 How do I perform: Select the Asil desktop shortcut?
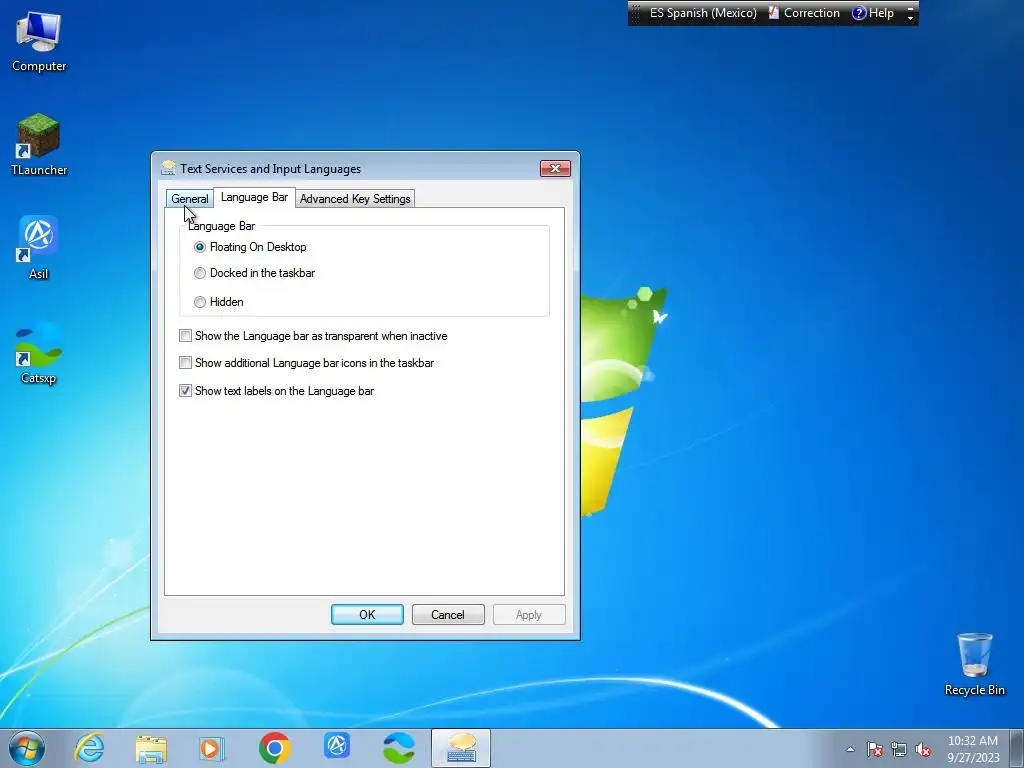tap(39, 248)
